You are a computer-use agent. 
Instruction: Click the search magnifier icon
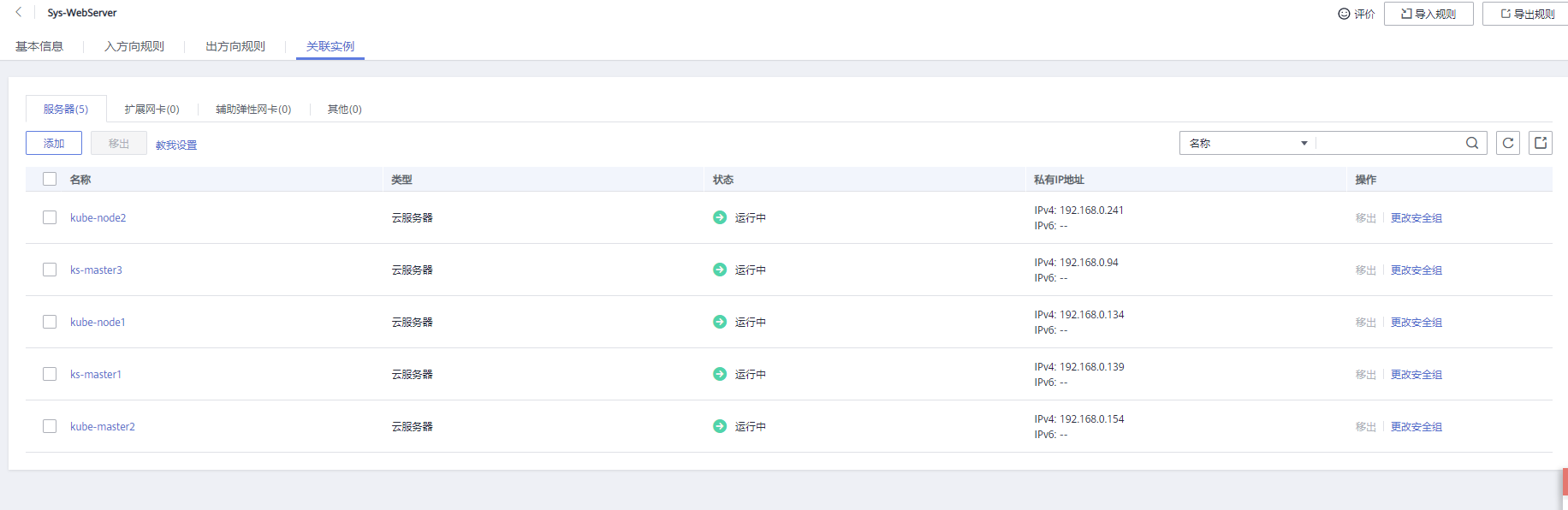tap(1472, 143)
